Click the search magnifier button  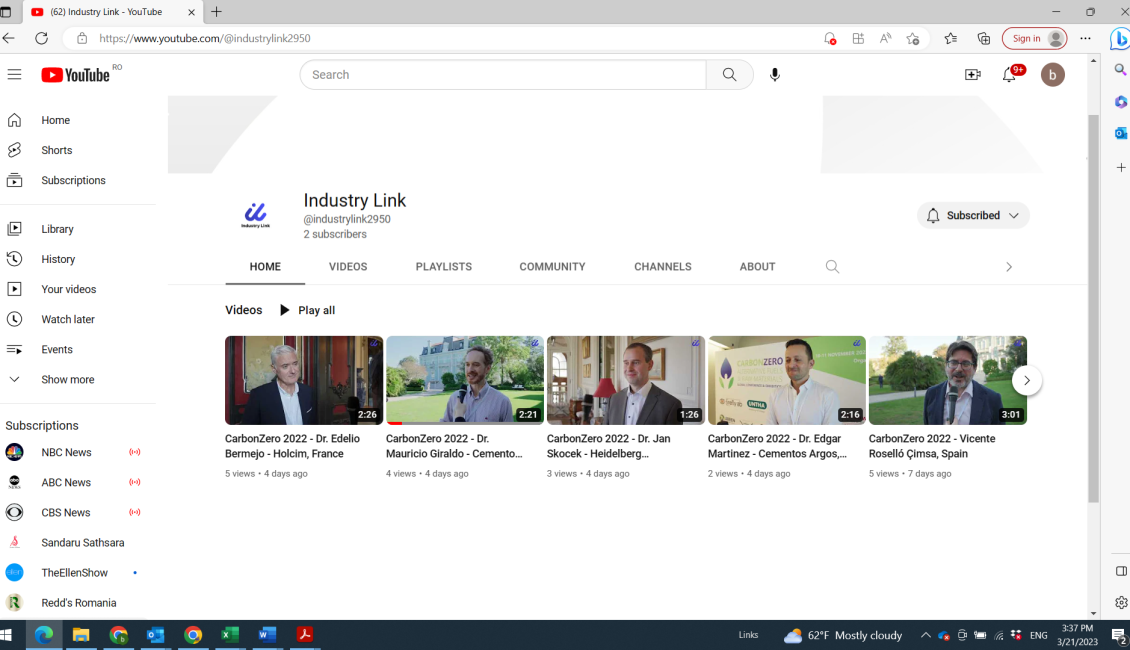[x=729, y=75]
